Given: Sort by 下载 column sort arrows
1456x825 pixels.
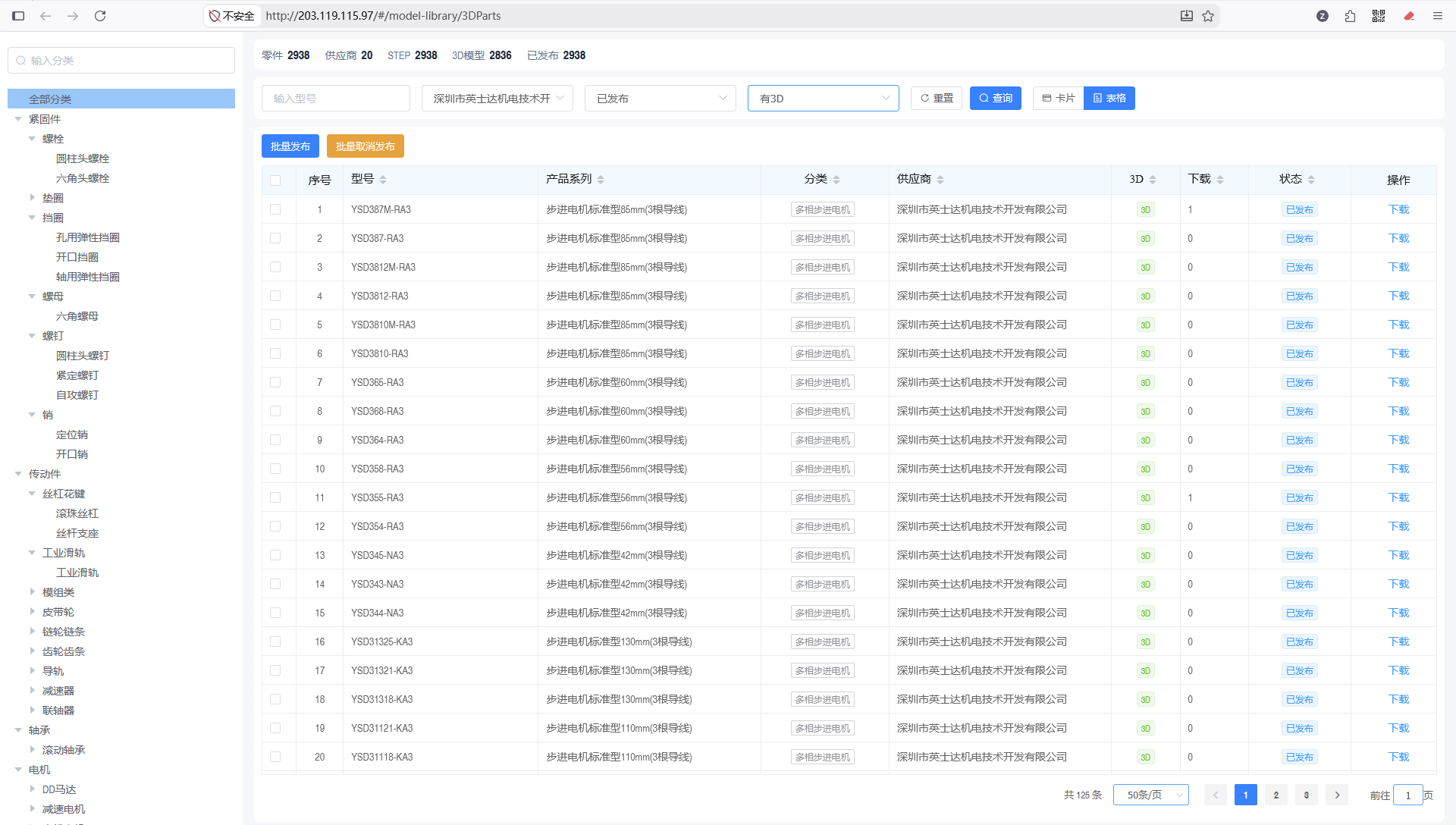Looking at the screenshot, I should click(x=1220, y=180).
